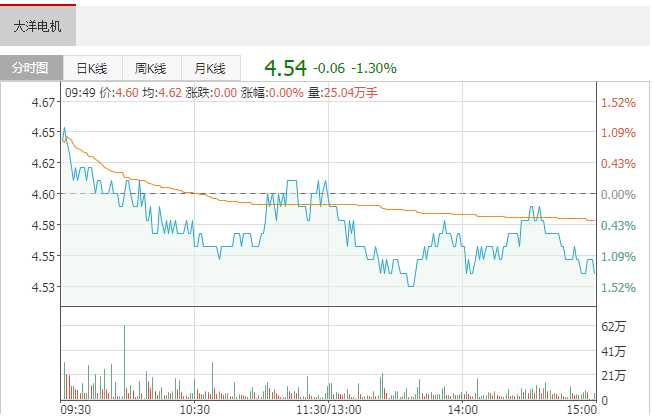This screenshot has height=419, width=652.
Task: Click the 4.58 price axis label
Action: [x=43, y=225]
